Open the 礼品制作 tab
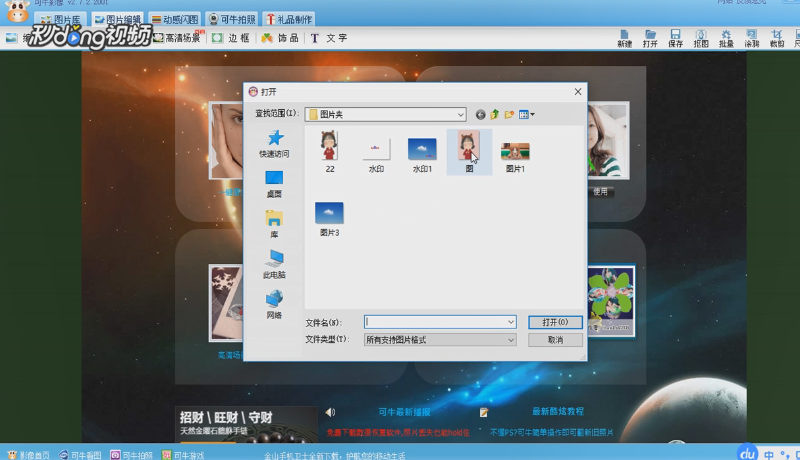 (x=289, y=19)
